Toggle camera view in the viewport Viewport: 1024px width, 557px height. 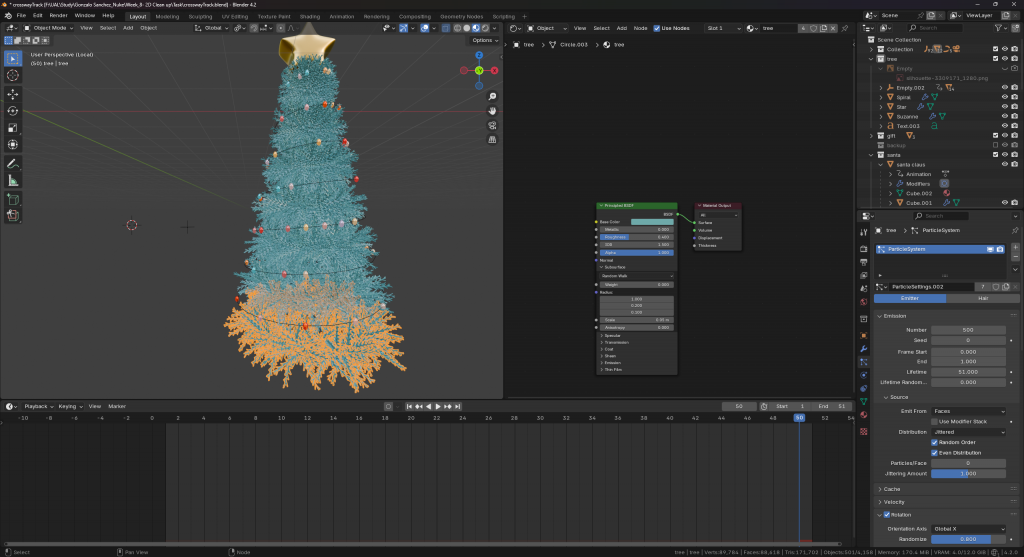492,125
